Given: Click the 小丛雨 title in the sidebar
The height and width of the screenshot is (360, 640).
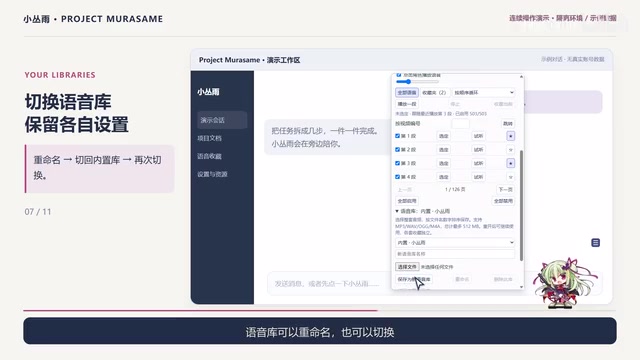Looking at the screenshot, I should coord(208,92).
